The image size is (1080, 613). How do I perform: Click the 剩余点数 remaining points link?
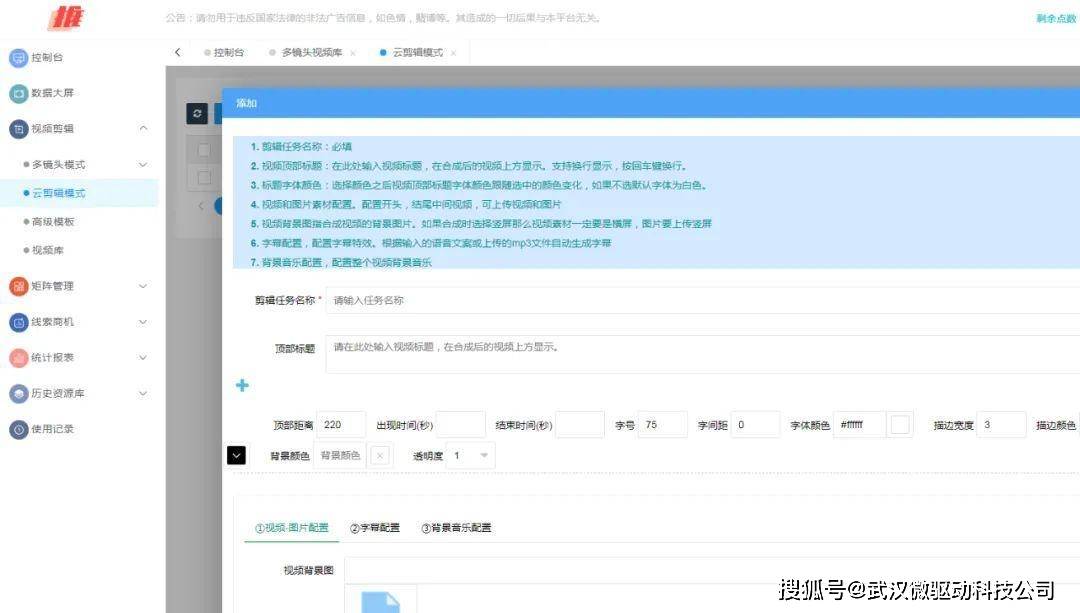[x=1054, y=17]
